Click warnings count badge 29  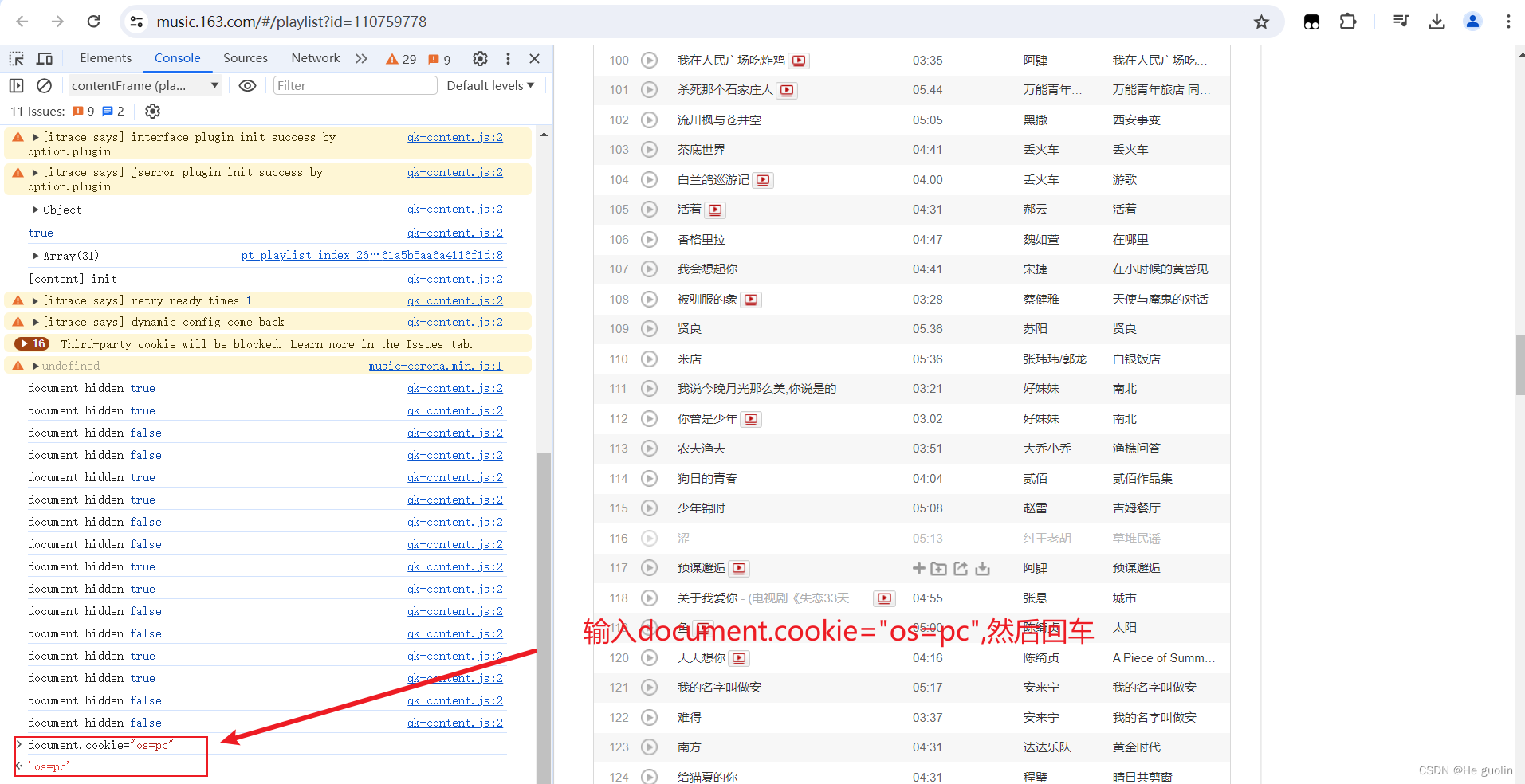[401, 59]
